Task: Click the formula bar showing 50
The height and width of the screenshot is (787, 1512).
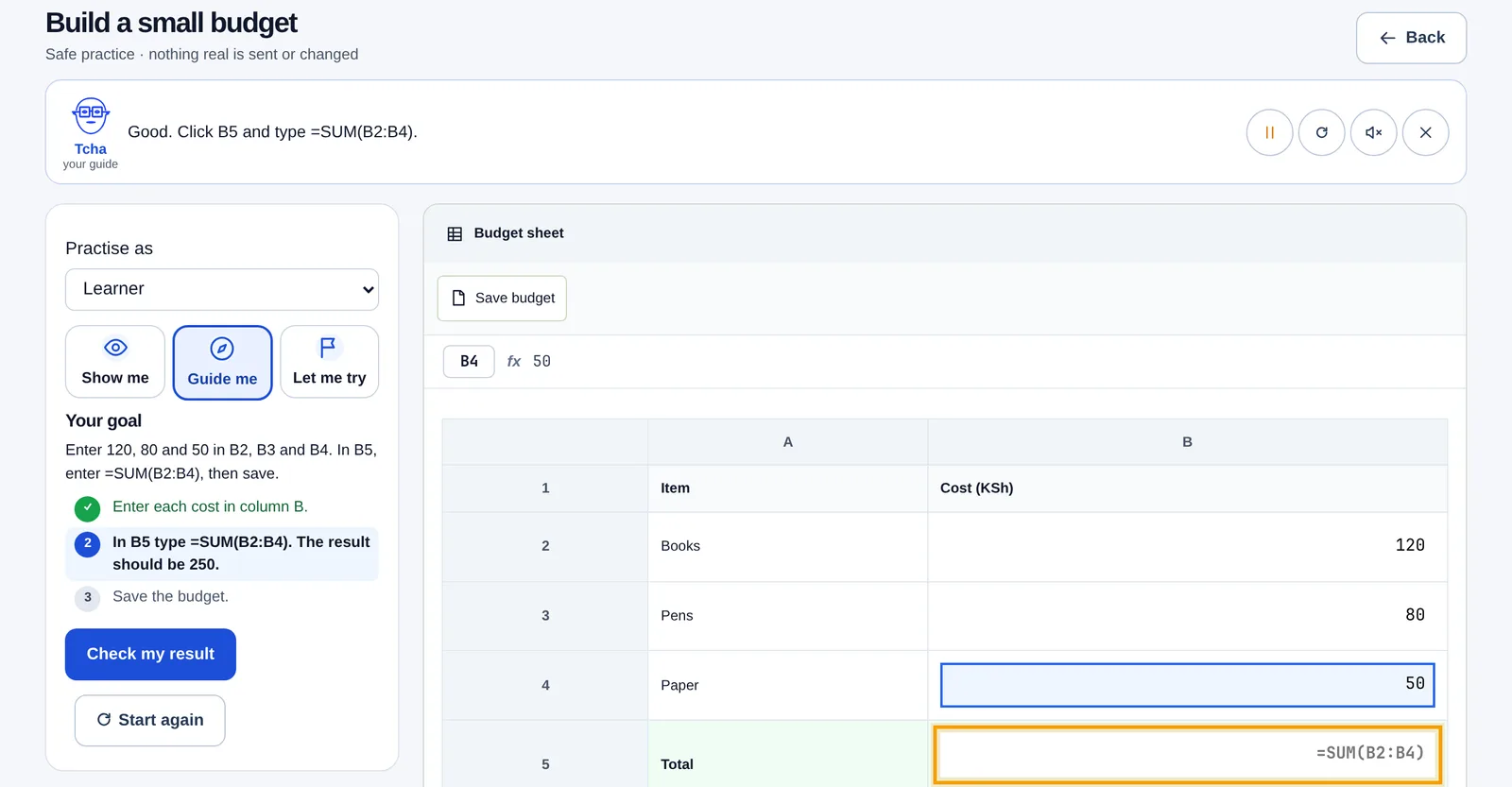Action: [541, 362]
